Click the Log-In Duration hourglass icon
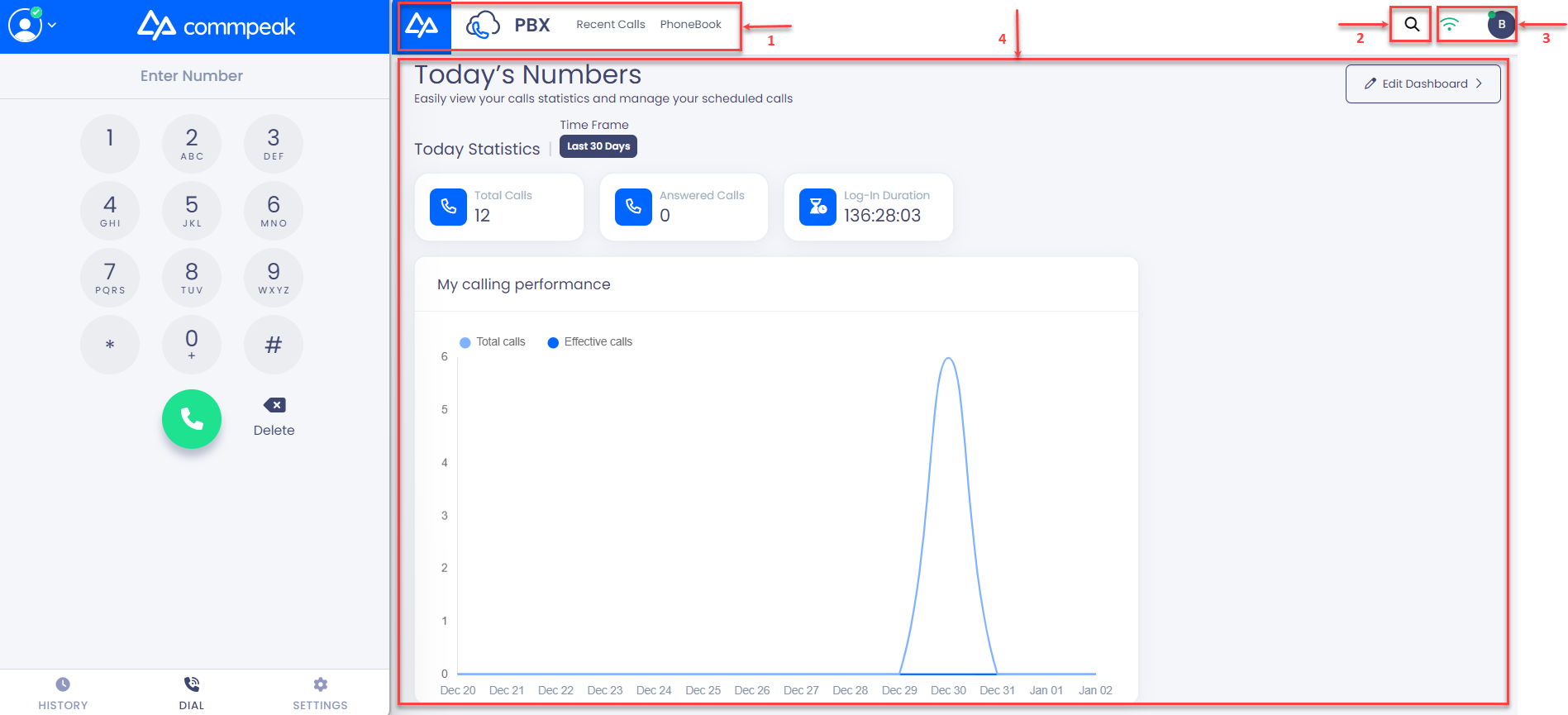Viewport: 1568px width, 715px height. [x=817, y=207]
